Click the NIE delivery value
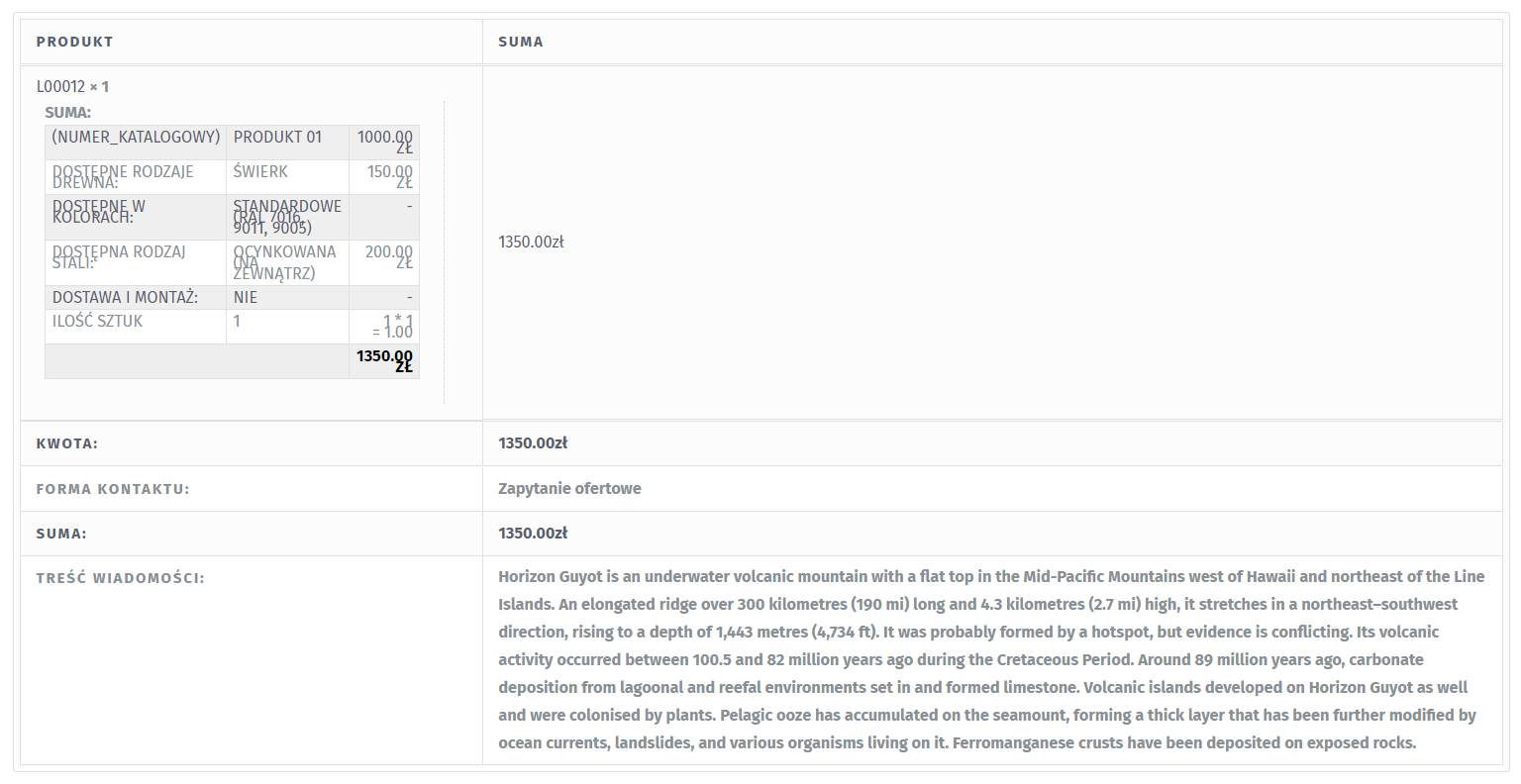Screen dimensions: 1521x784 (x=246, y=297)
